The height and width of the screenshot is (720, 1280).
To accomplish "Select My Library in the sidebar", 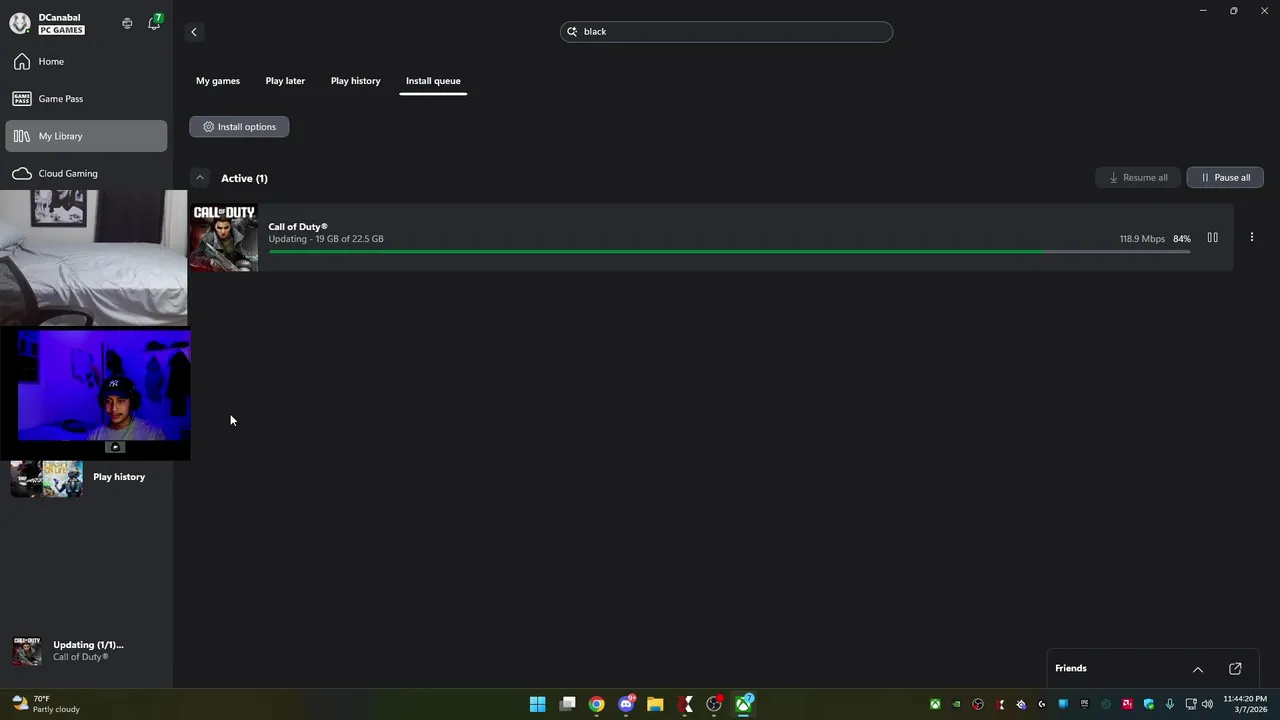I will (86, 136).
